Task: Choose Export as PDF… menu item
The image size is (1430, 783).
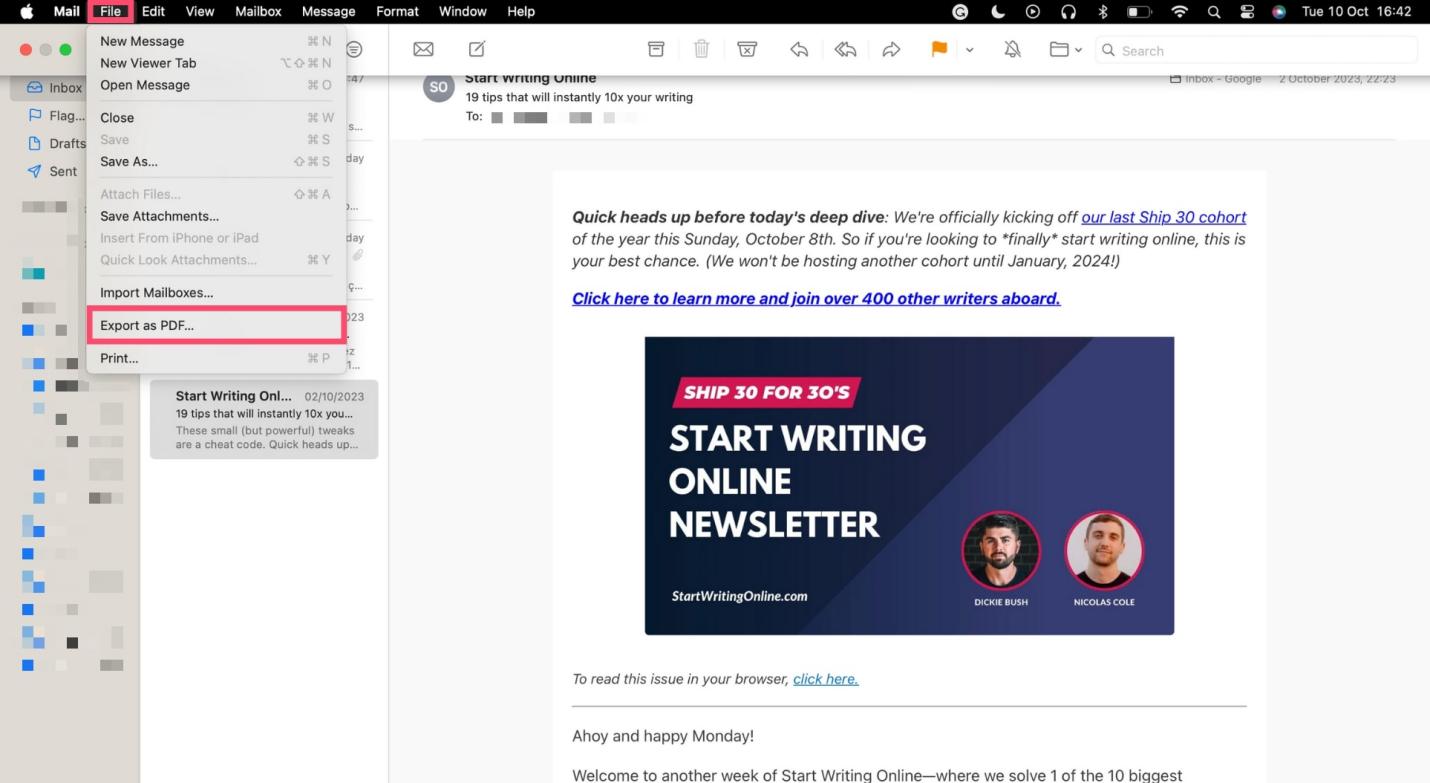Action: click(216, 325)
